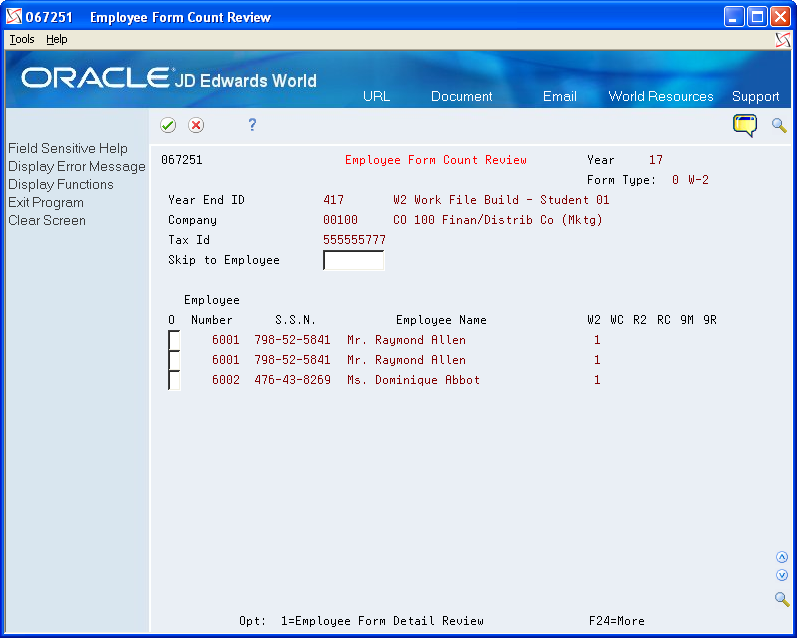The width and height of the screenshot is (797, 638).
Task: Select Display Error Message
Action: pos(77,167)
